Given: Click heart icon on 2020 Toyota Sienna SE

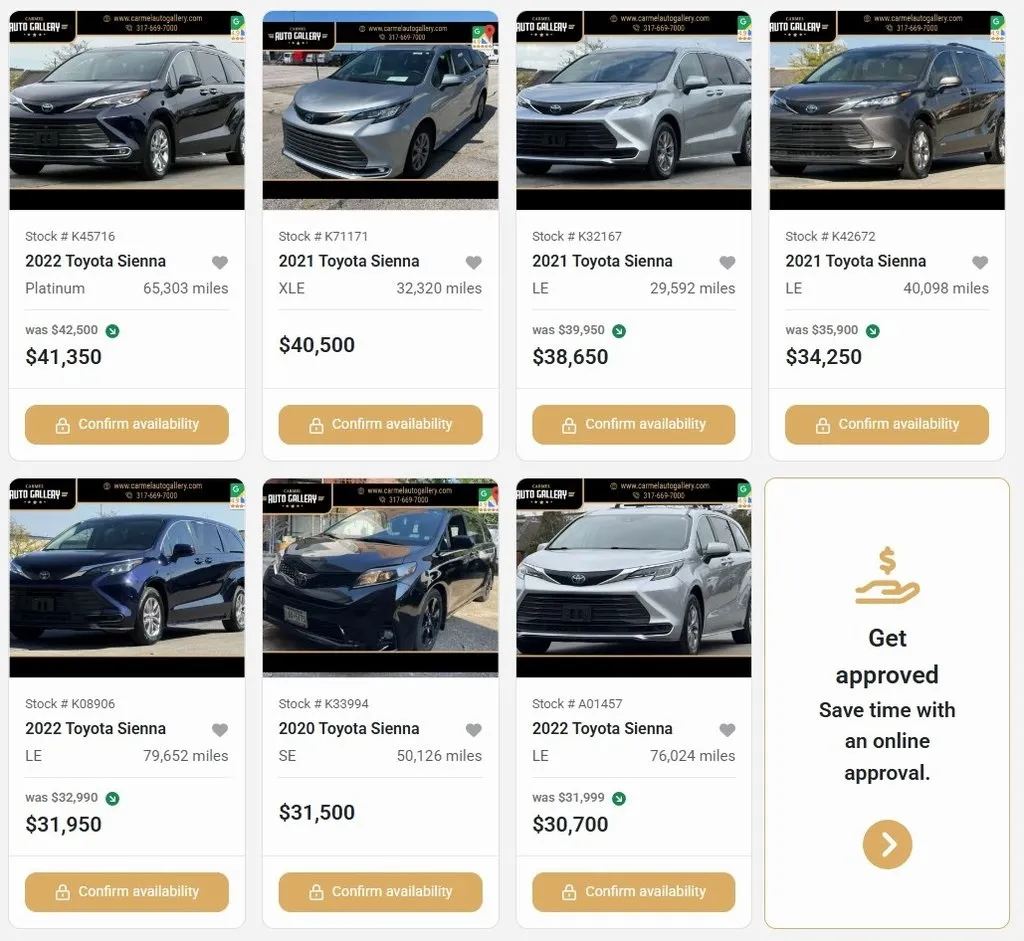Looking at the screenshot, I should pos(474,730).
